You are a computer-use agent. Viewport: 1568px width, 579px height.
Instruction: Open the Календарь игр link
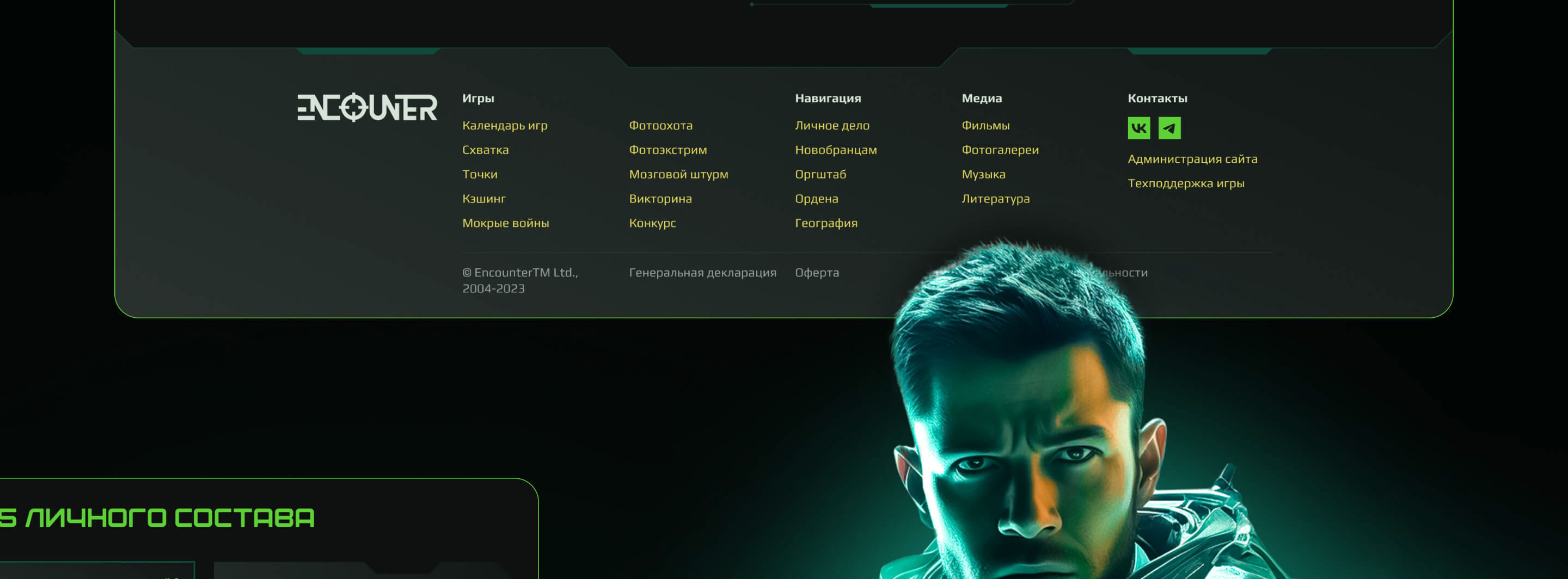pyautogui.click(x=505, y=125)
